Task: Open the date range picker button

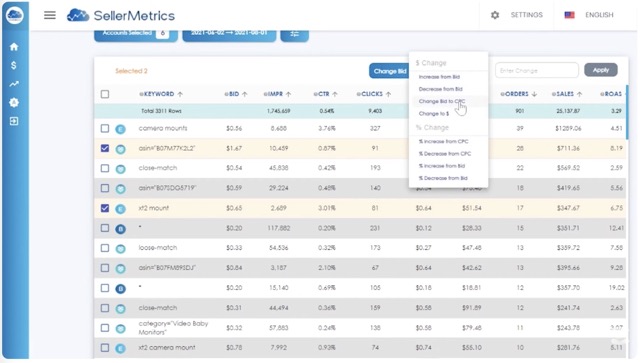Action: coord(229,34)
